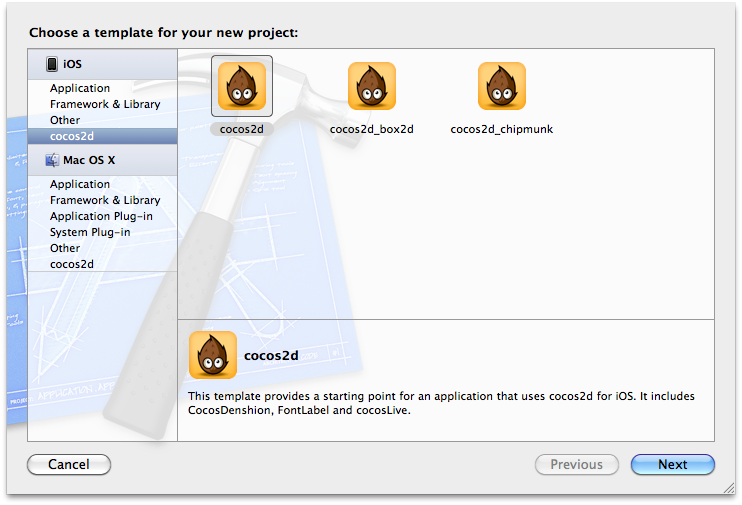Select Other under the iOS section
This screenshot has height=505, width=742.
point(65,120)
